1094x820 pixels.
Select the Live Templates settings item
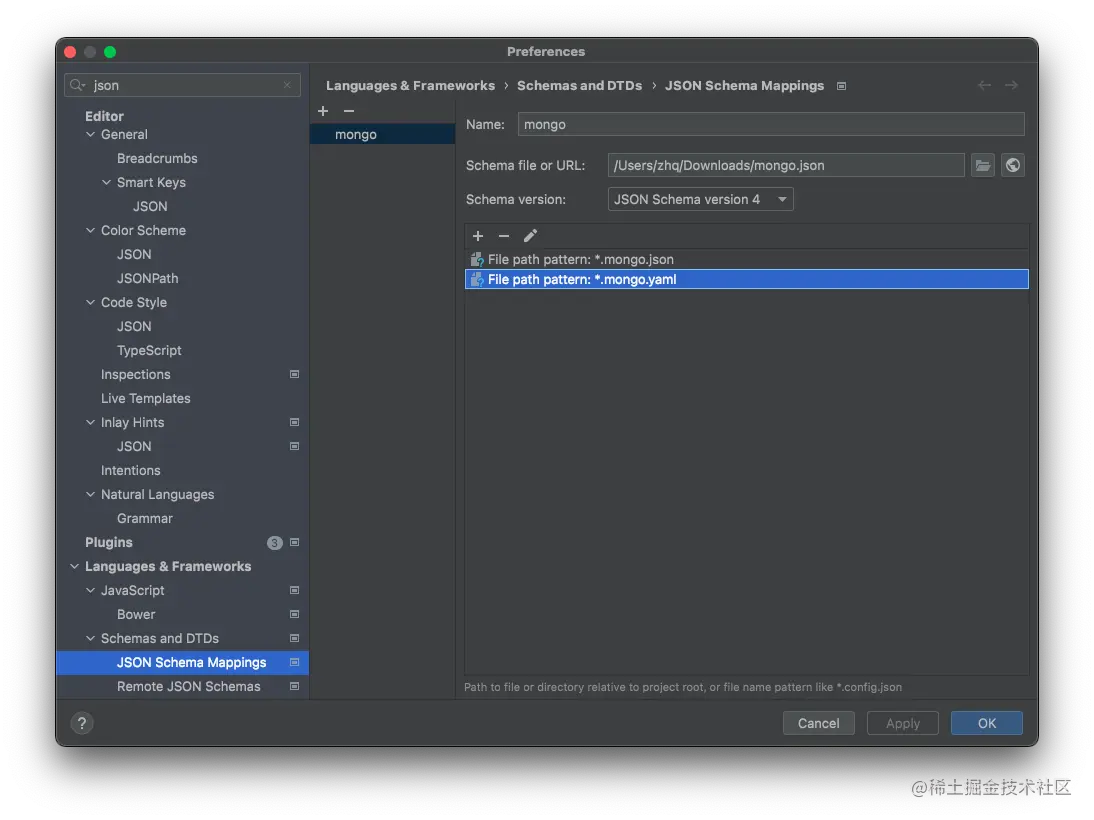pos(145,398)
